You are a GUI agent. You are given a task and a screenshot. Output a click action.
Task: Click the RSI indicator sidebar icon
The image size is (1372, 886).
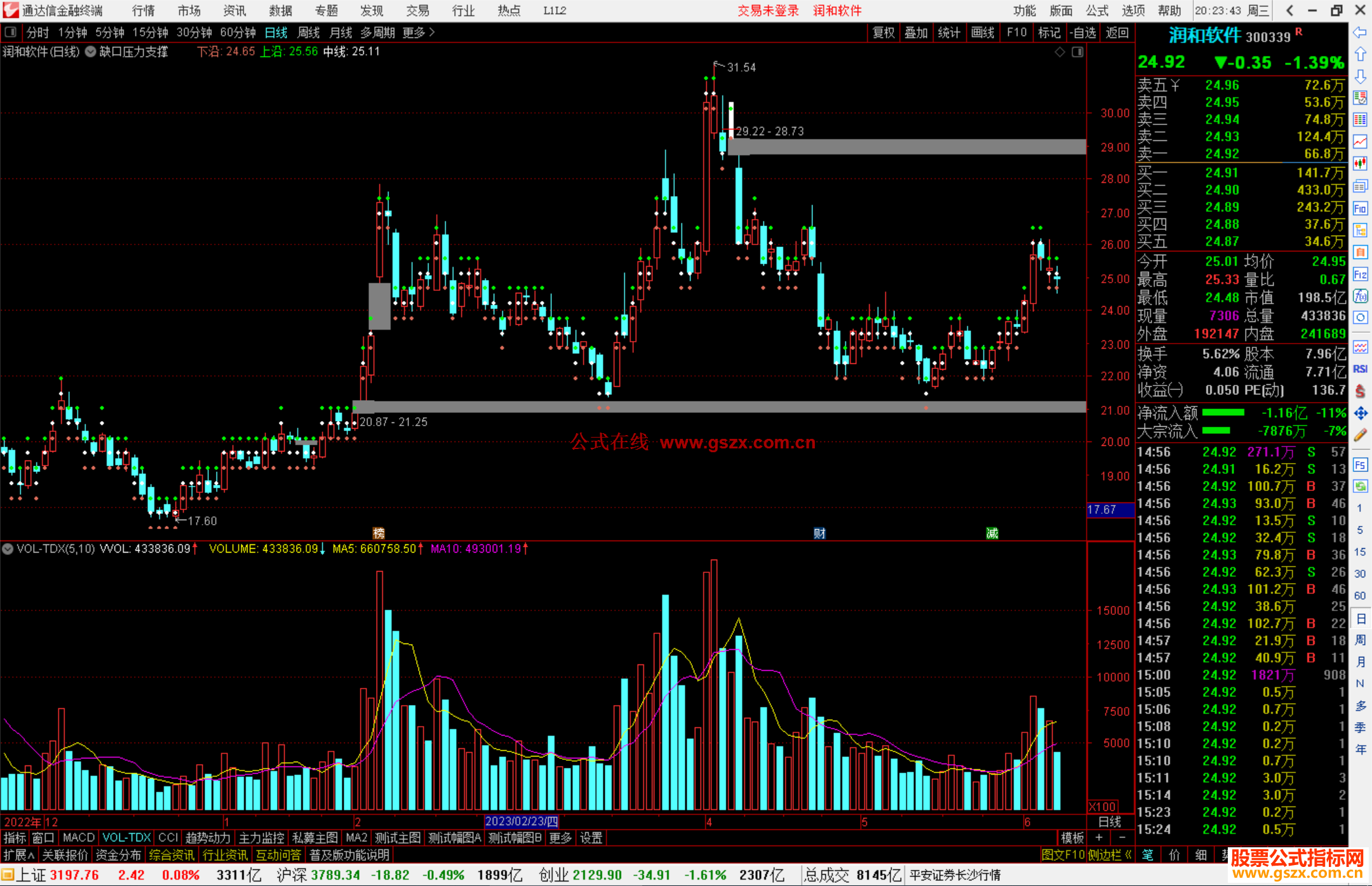point(1360,369)
